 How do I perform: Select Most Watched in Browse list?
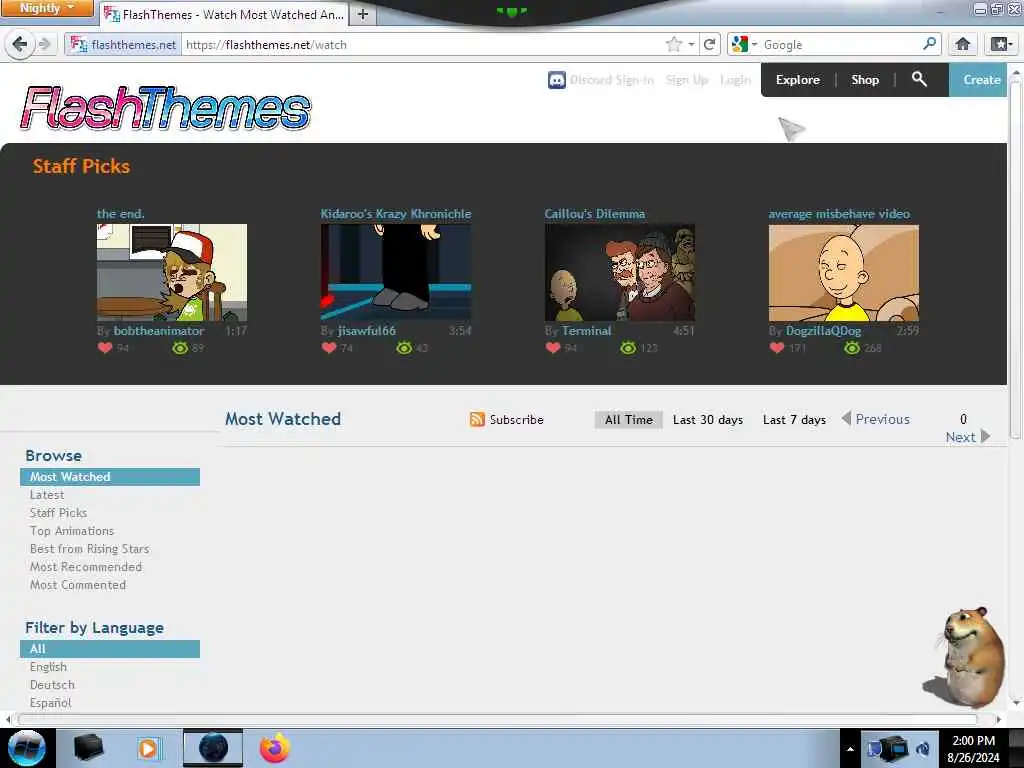pyautogui.click(x=110, y=477)
